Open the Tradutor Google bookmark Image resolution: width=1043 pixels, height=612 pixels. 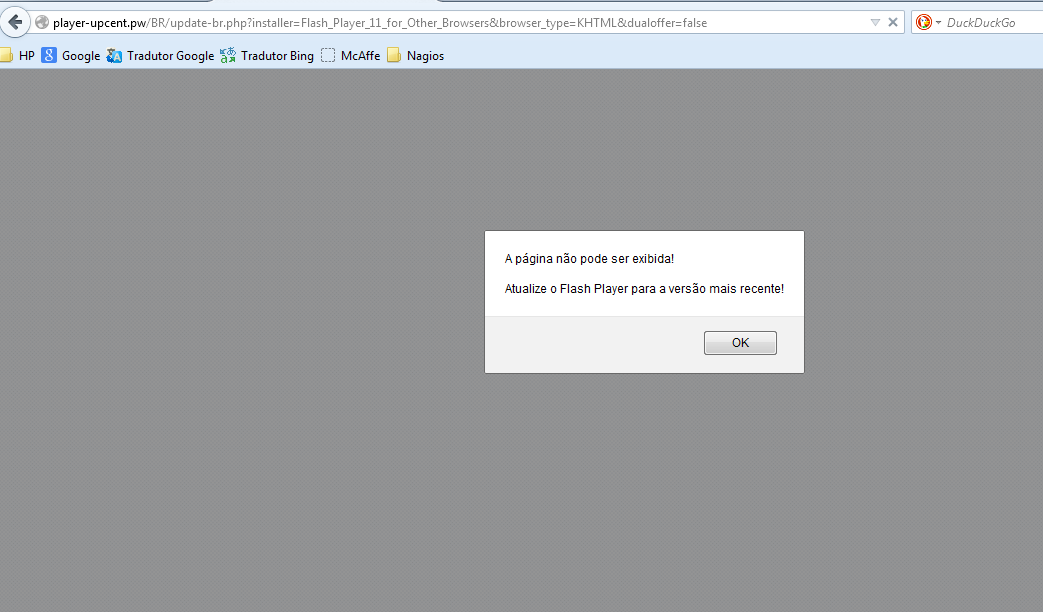tap(160, 56)
